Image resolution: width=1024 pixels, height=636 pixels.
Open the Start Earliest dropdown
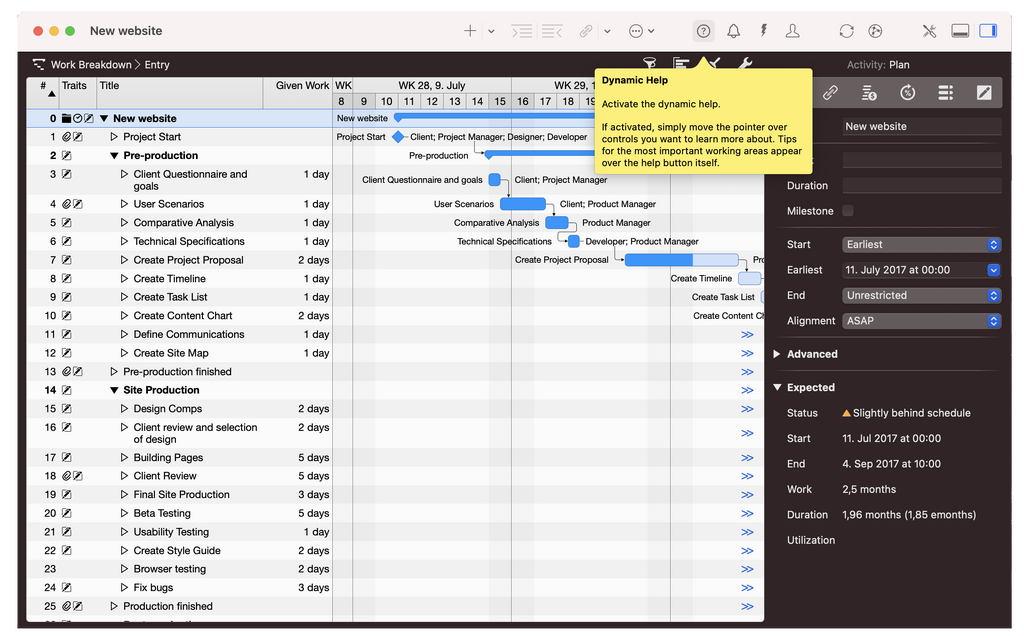pyautogui.click(x=921, y=244)
